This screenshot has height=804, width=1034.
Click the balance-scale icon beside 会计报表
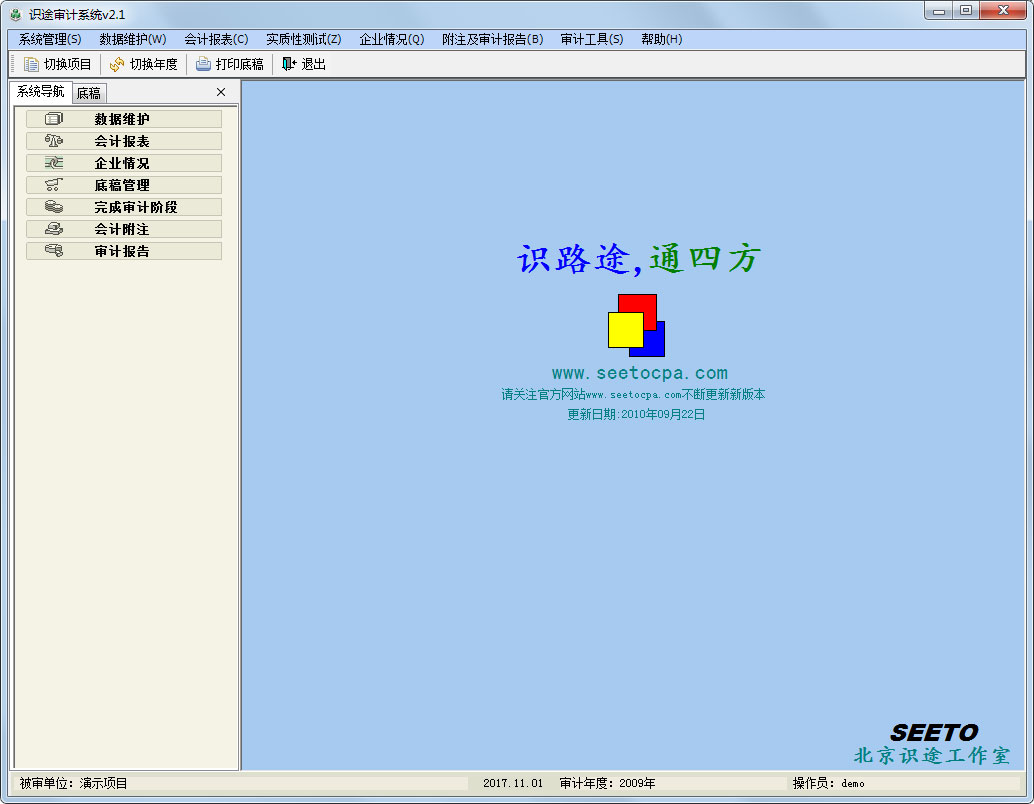click(54, 140)
